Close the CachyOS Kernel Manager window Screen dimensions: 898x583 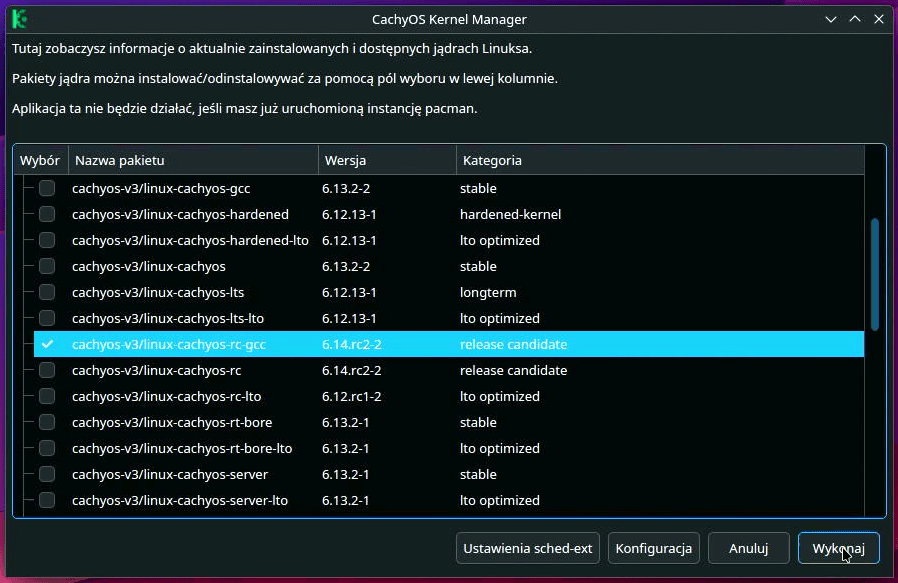coord(879,19)
